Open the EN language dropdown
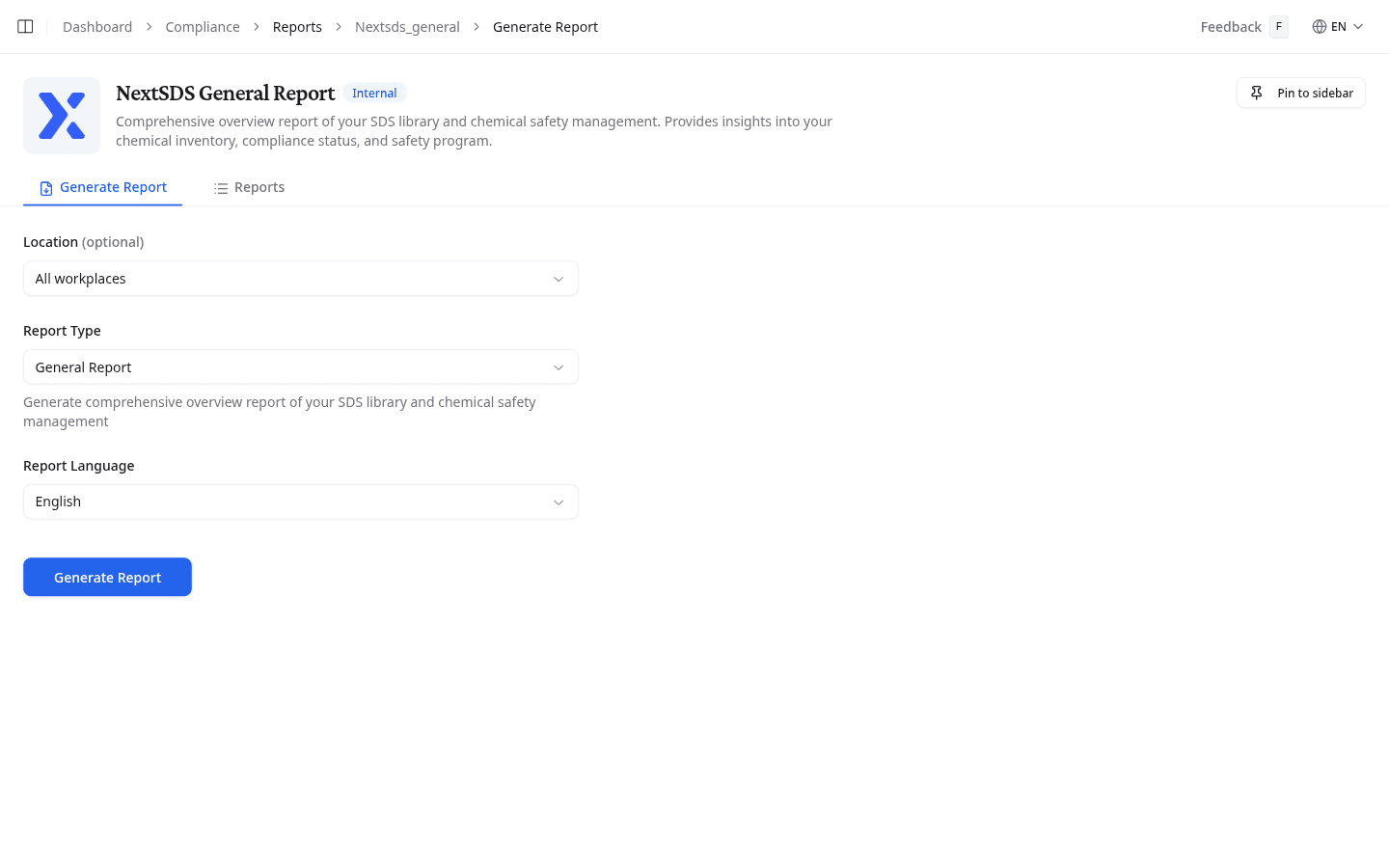 [1338, 27]
